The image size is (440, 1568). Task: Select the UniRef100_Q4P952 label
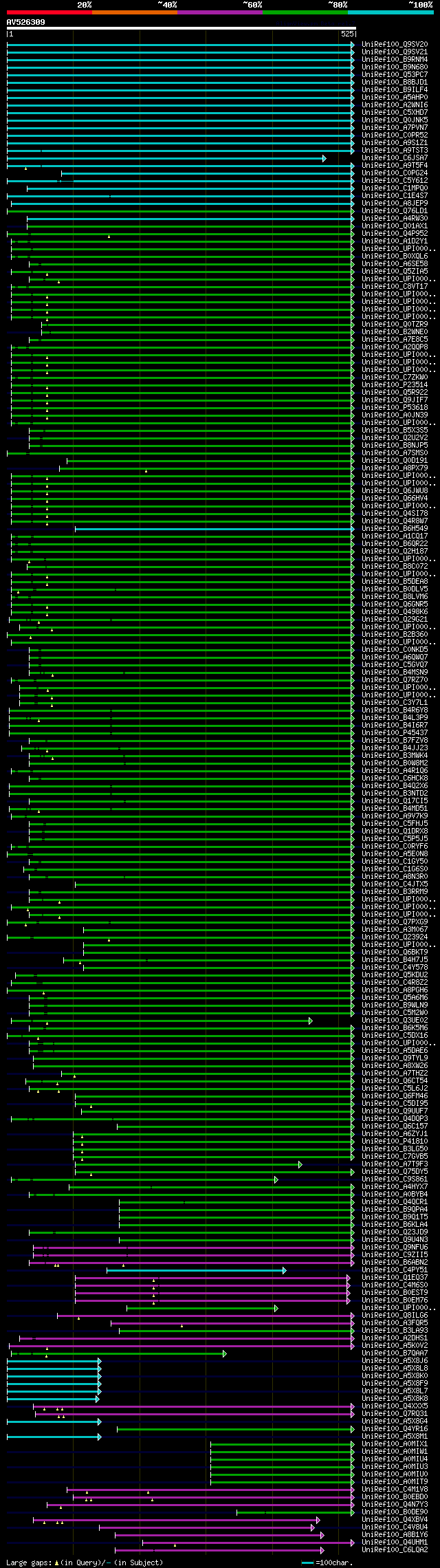tap(395, 233)
